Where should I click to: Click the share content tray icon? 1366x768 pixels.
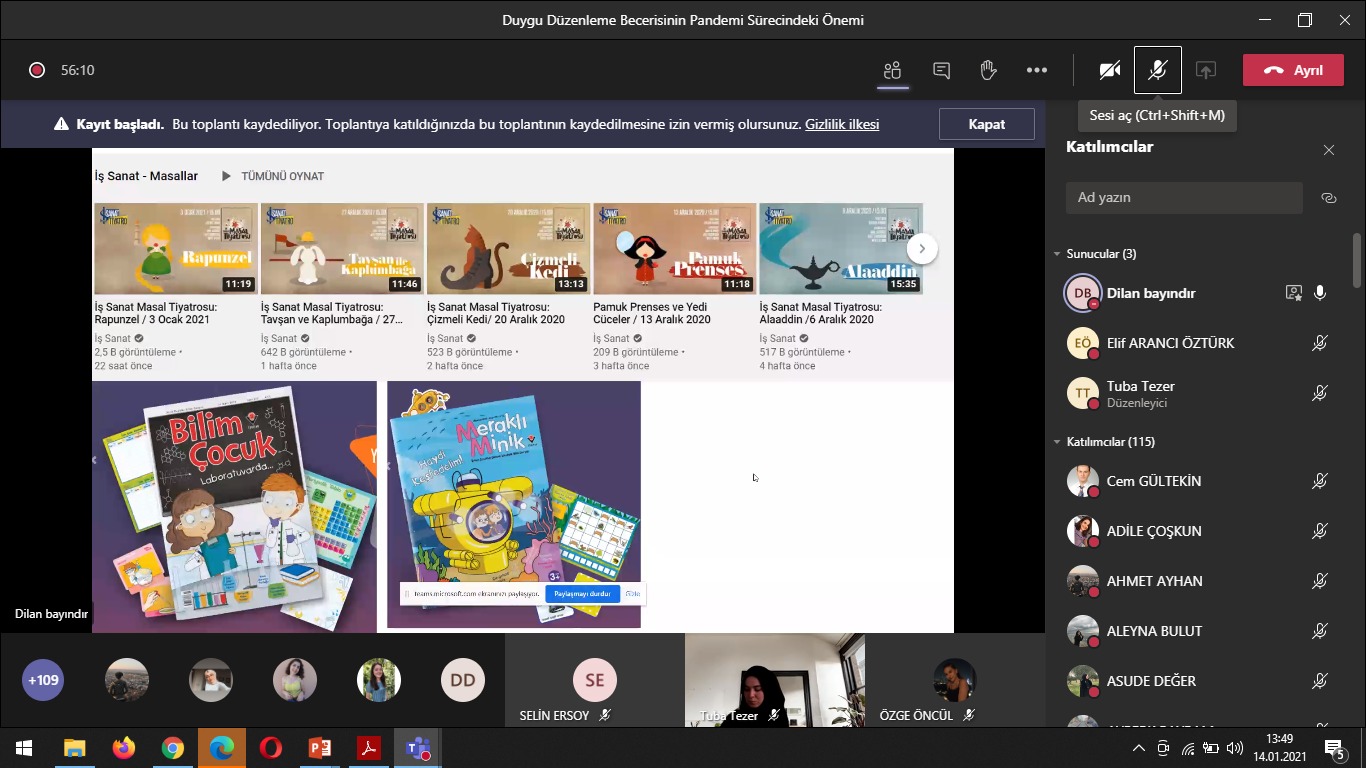tap(1206, 70)
